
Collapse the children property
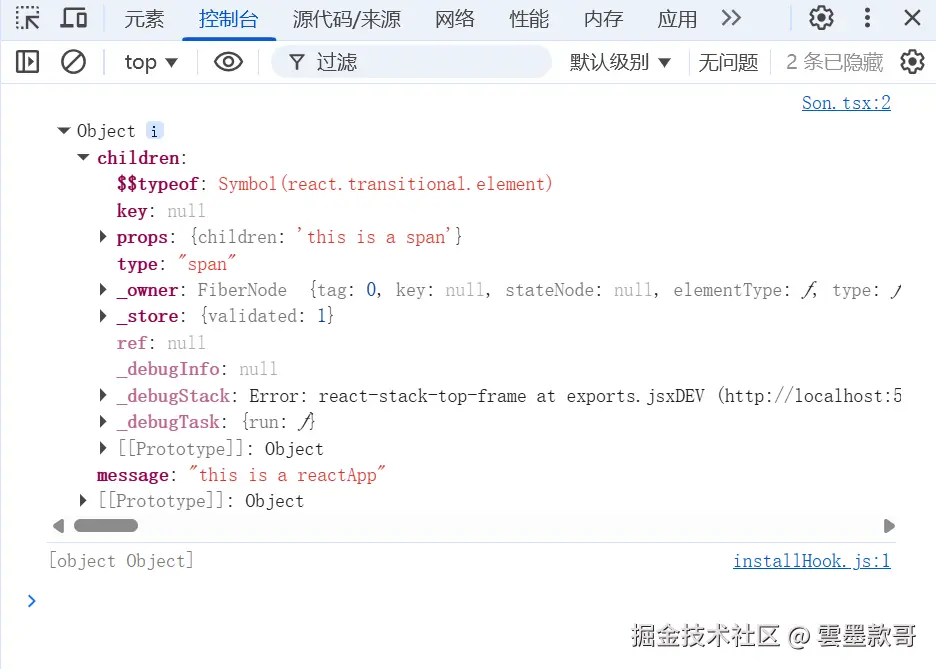pos(83,157)
